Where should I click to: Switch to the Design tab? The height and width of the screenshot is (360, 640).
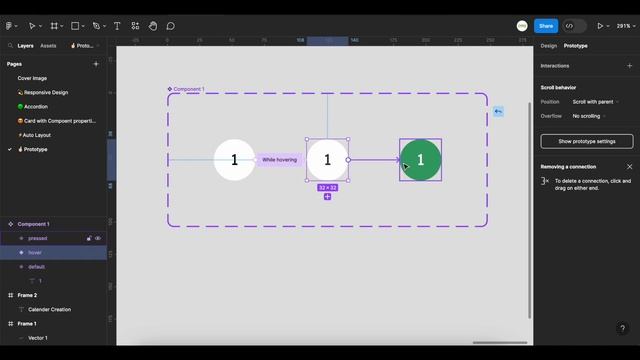(x=549, y=46)
